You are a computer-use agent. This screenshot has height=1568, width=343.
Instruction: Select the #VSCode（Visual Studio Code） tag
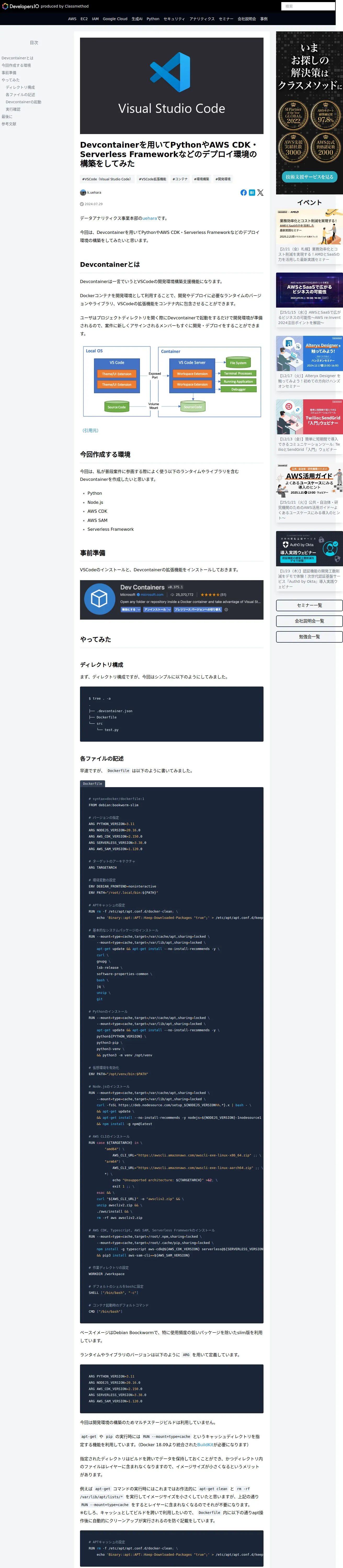click(x=107, y=179)
